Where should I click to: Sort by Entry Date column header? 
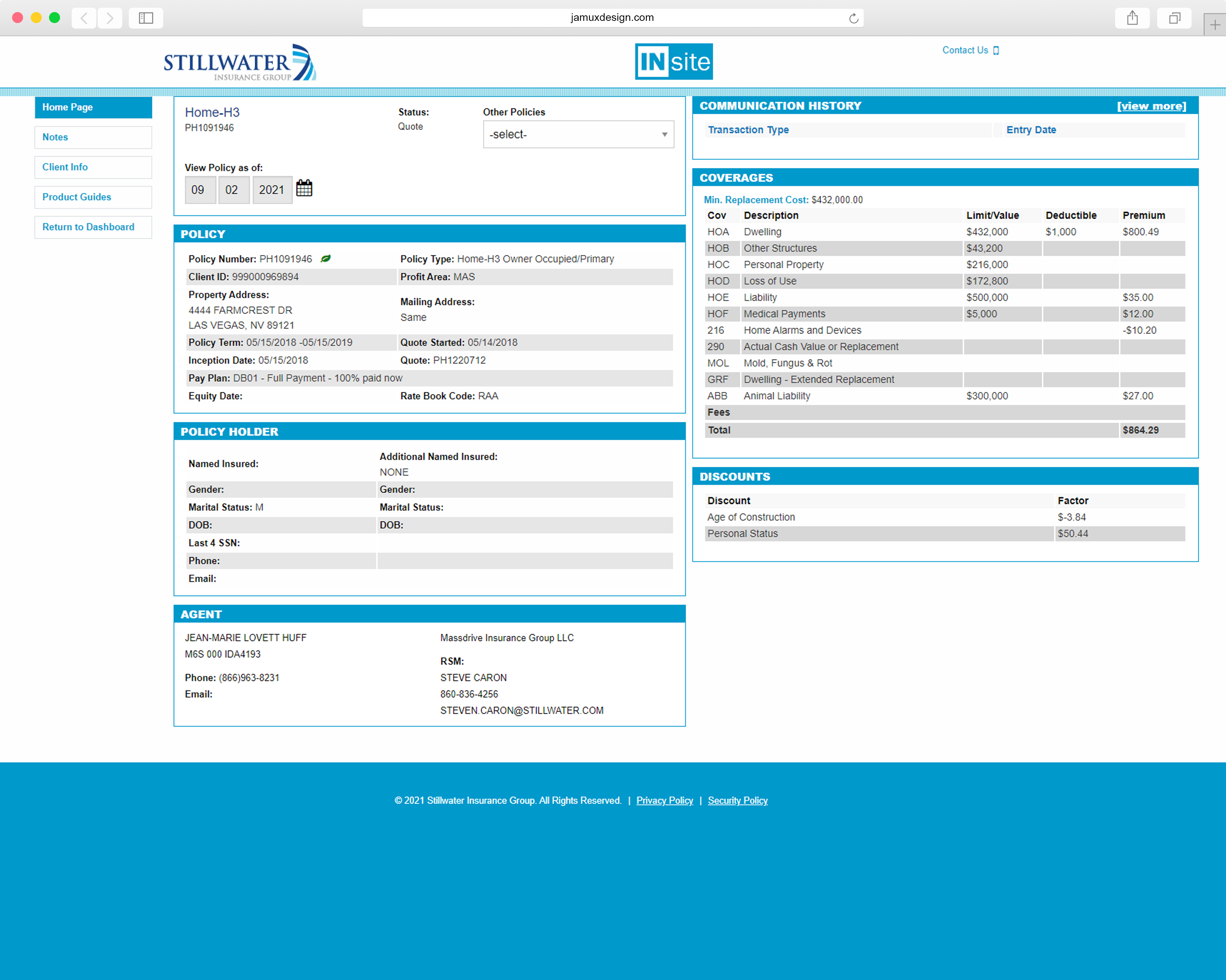[x=1031, y=130]
